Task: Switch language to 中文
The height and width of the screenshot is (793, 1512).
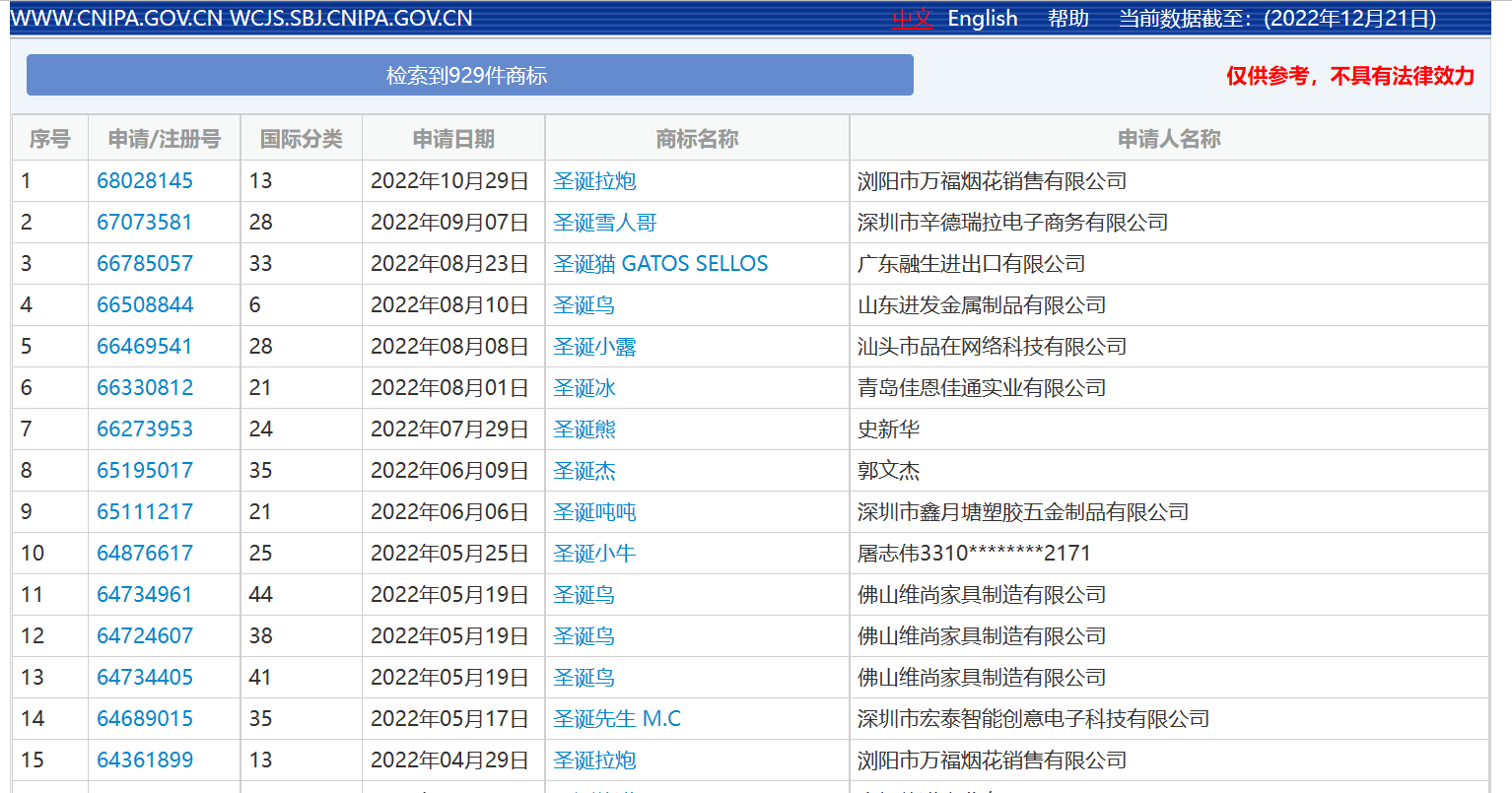Action: coord(912,19)
